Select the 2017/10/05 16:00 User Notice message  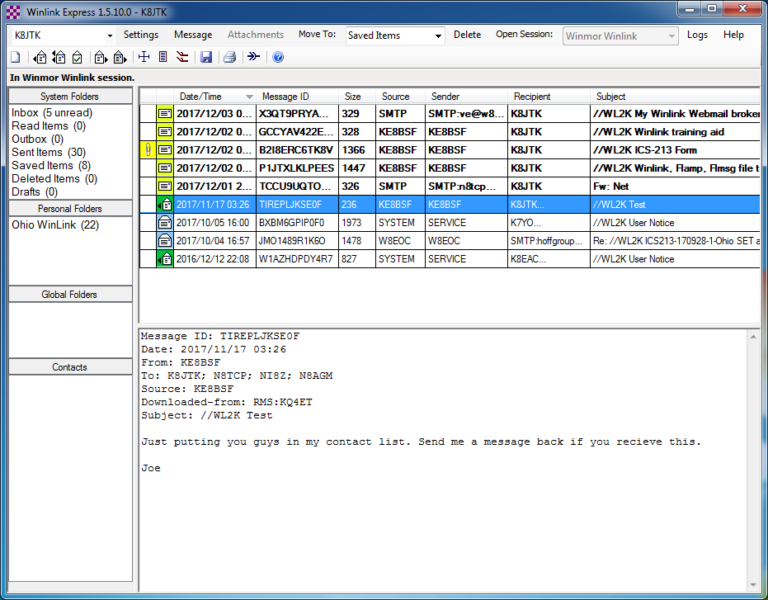[450, 222]
